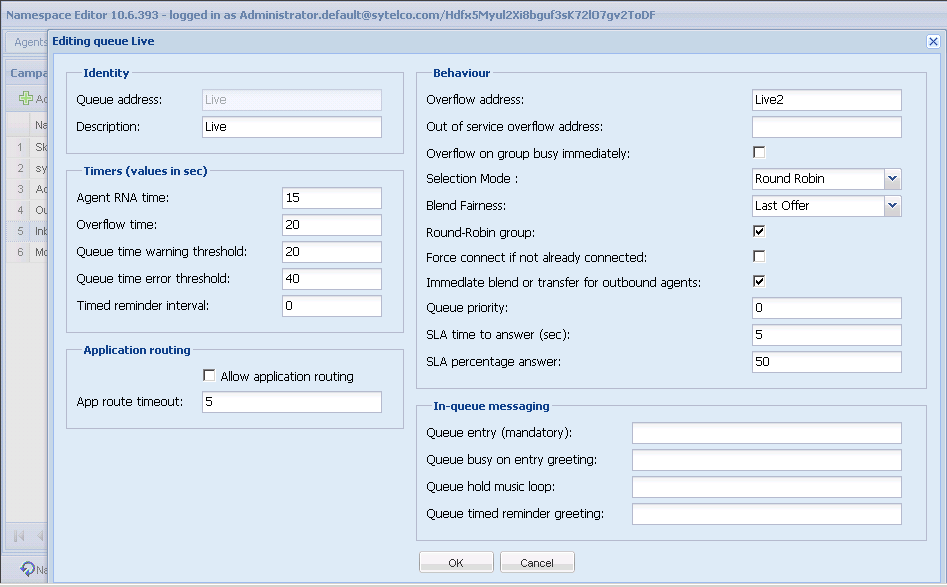The width and height of the screenshot is (947, 587).
Task: Select row 1 in the background grid
Action: tap(27, 147)
